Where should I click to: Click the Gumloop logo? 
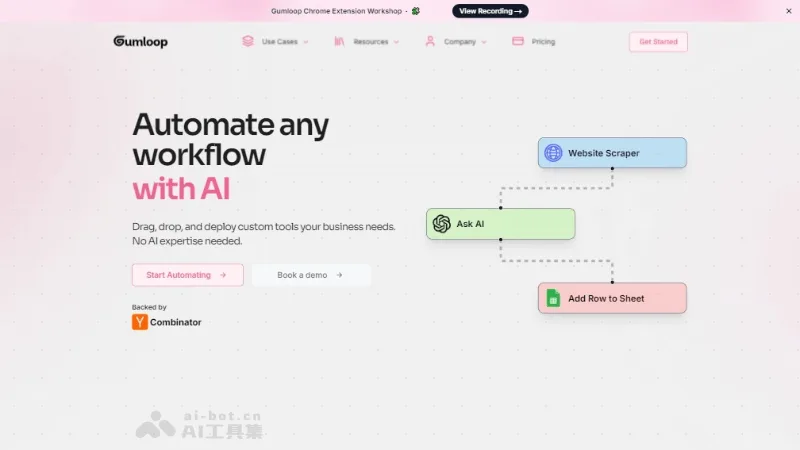[x=140, y=41]
